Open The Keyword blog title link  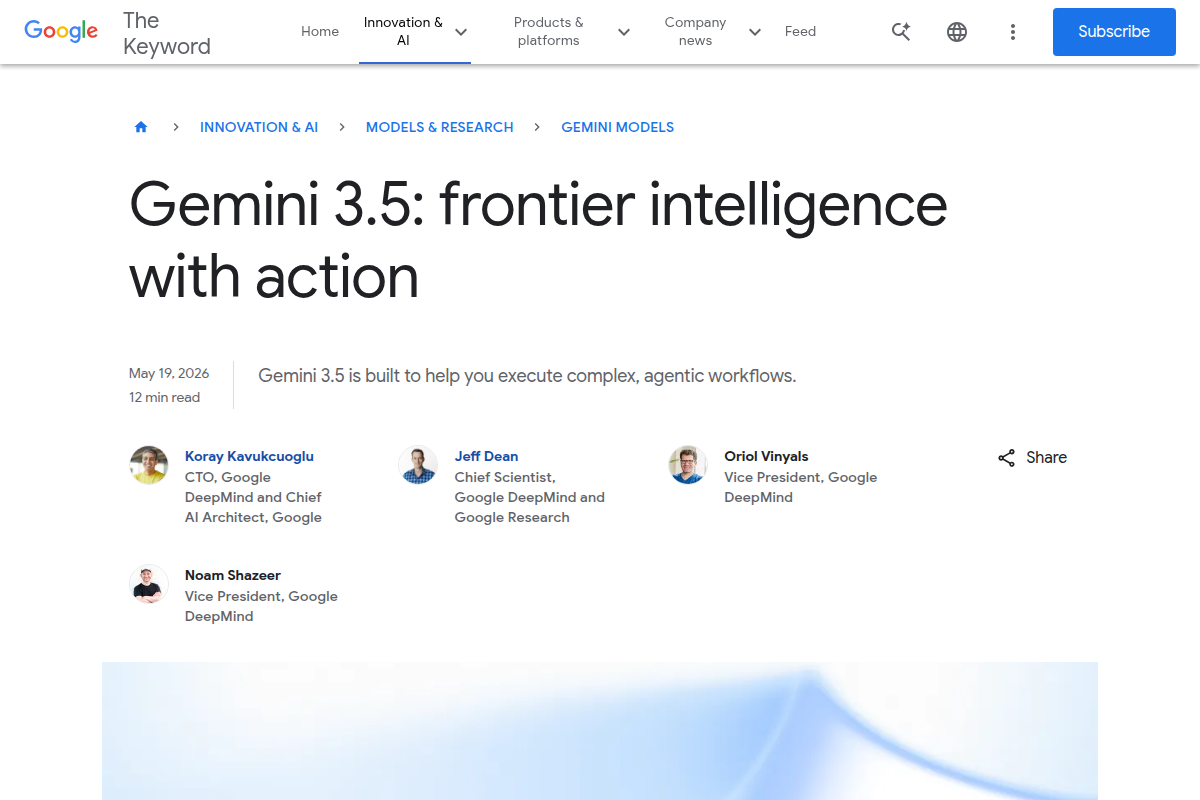pyautogui.click(x=167, y=33)
